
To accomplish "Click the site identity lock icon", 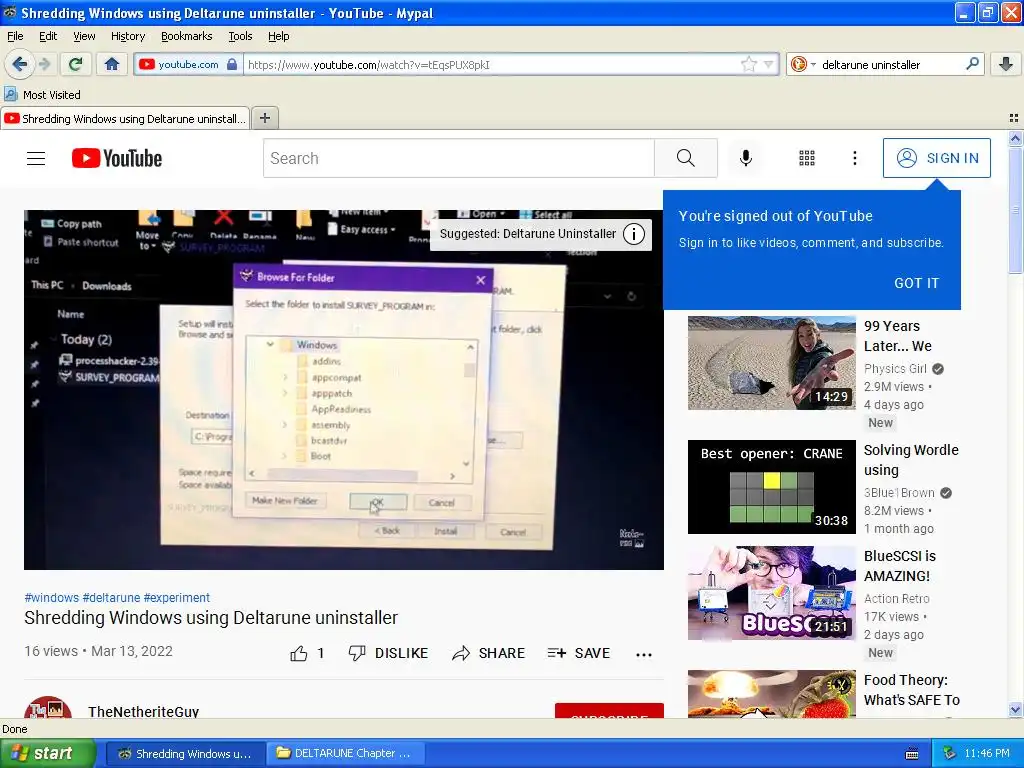I will (x=232, y=64).
